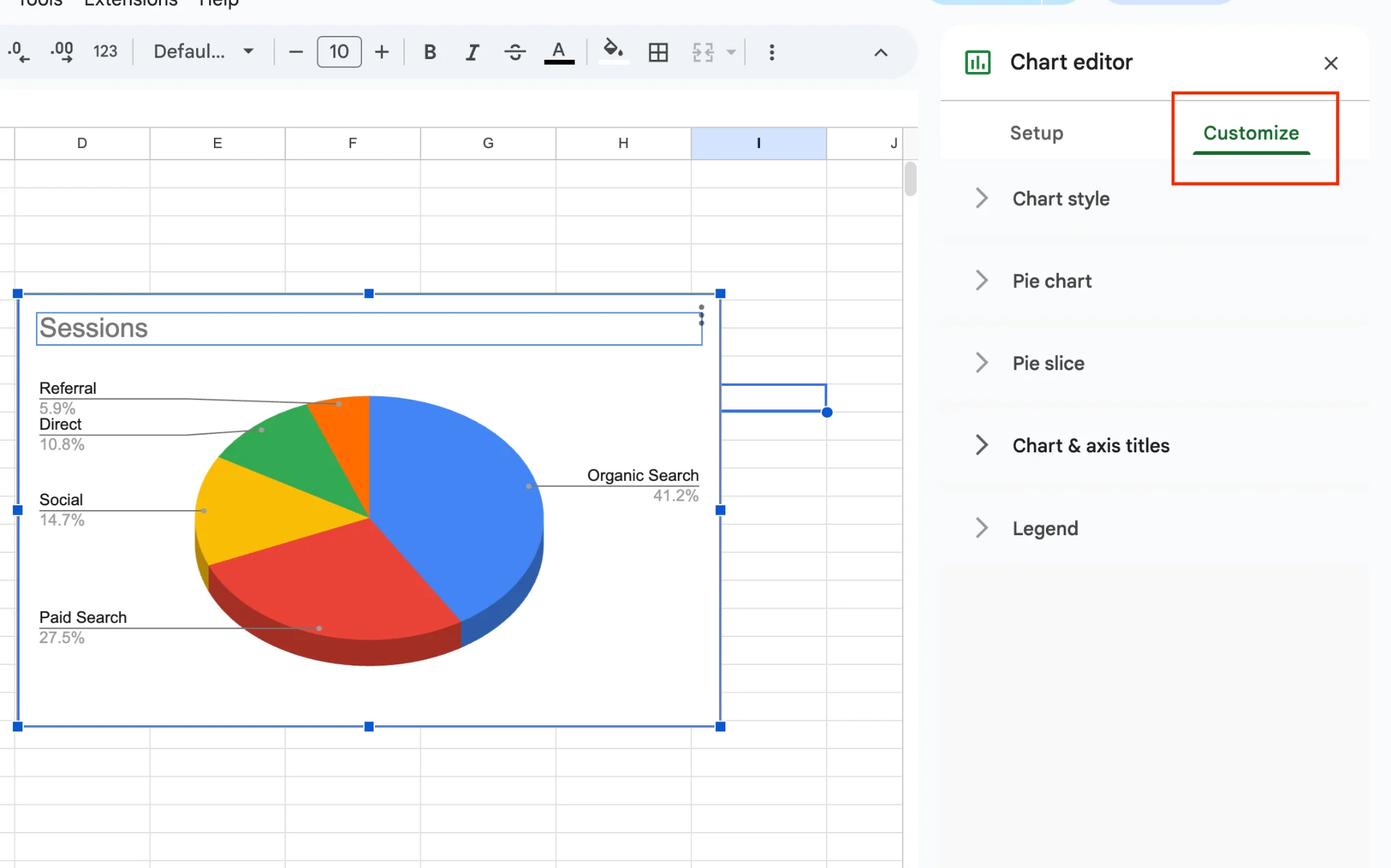Screen dimensions: 1391x868
Task: Open the borders menu
Action: coord(658,52)
